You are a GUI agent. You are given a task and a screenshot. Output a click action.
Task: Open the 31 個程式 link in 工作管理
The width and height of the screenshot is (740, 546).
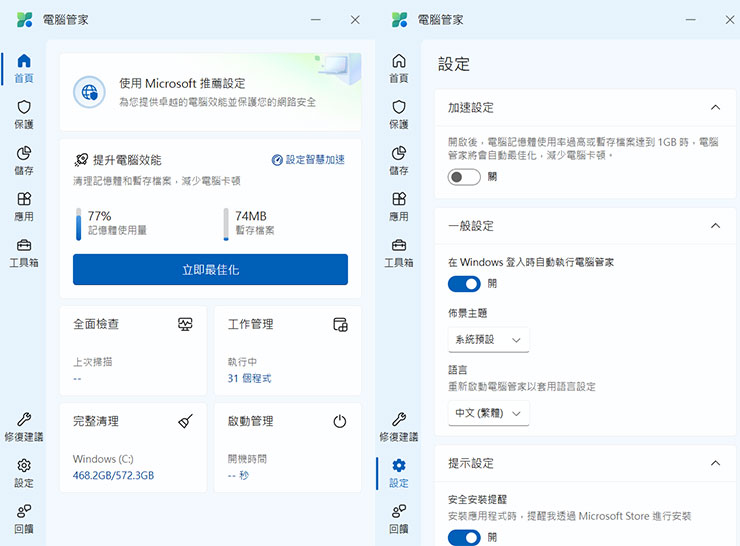tap(249, 378)
